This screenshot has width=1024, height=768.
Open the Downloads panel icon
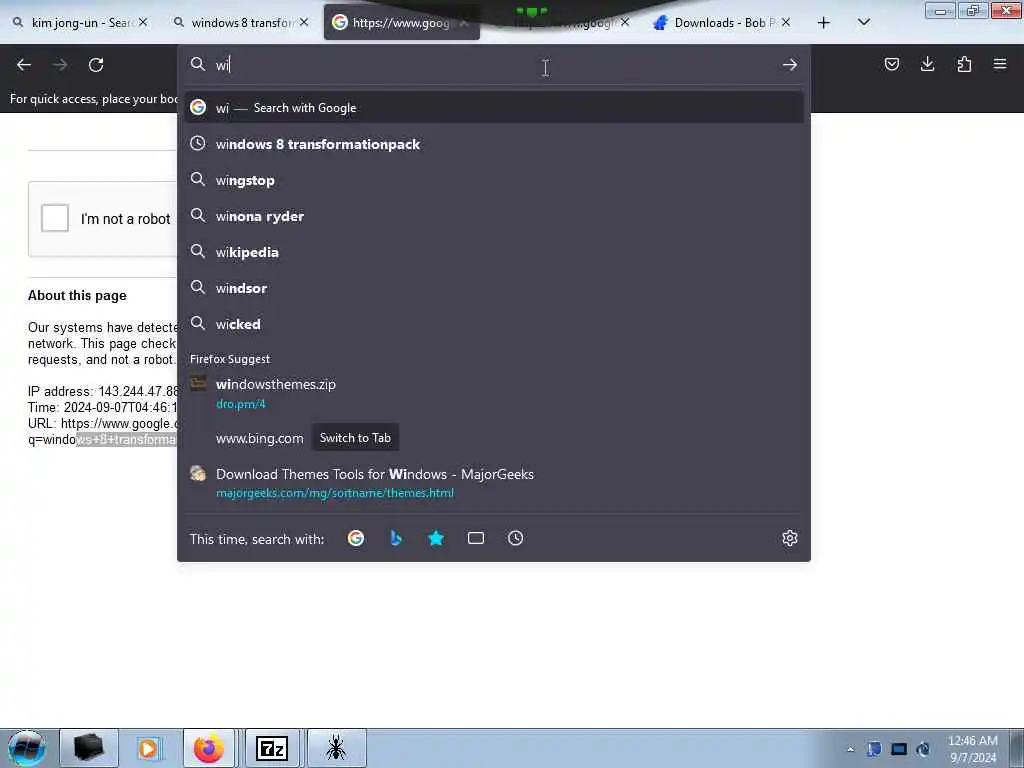pyautogui.click(x=927, y=64)
